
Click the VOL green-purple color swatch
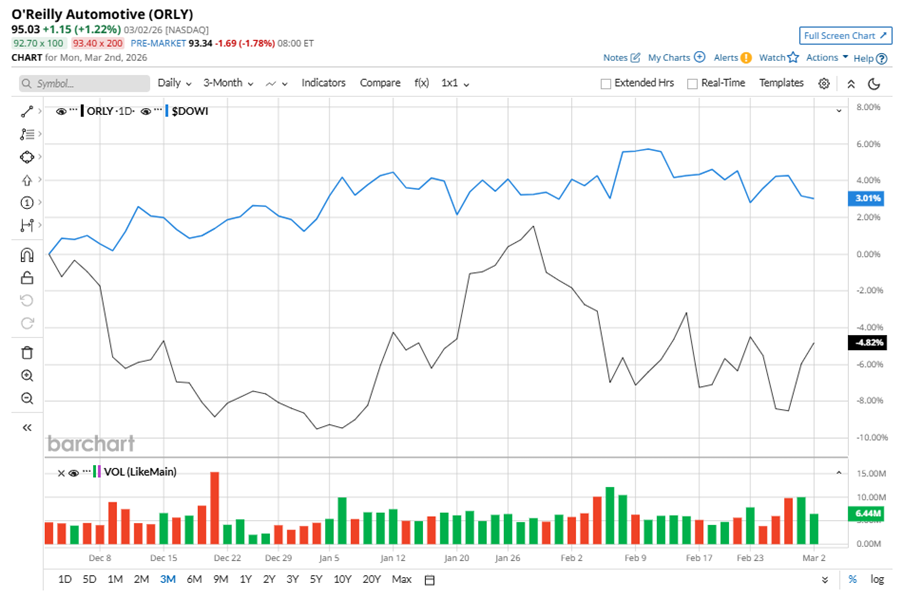coord(97,472)
